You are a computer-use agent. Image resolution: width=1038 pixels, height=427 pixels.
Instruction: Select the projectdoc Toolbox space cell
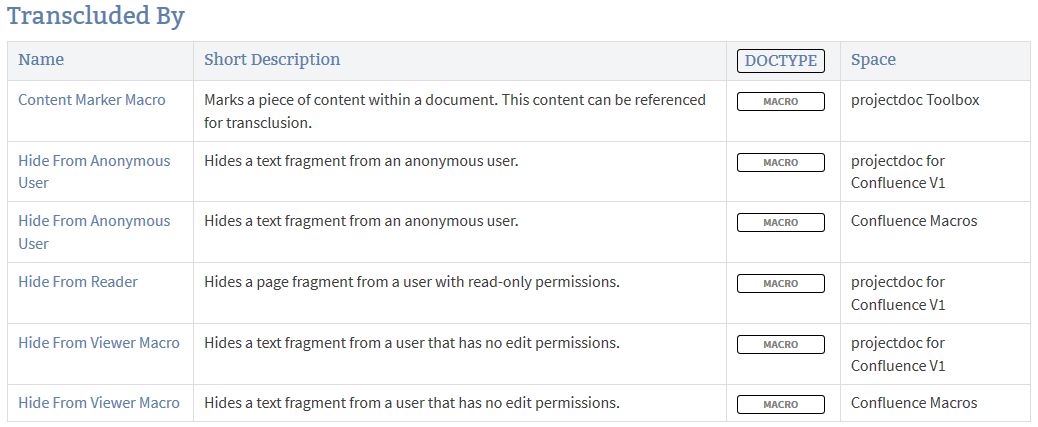coord(915,100)
